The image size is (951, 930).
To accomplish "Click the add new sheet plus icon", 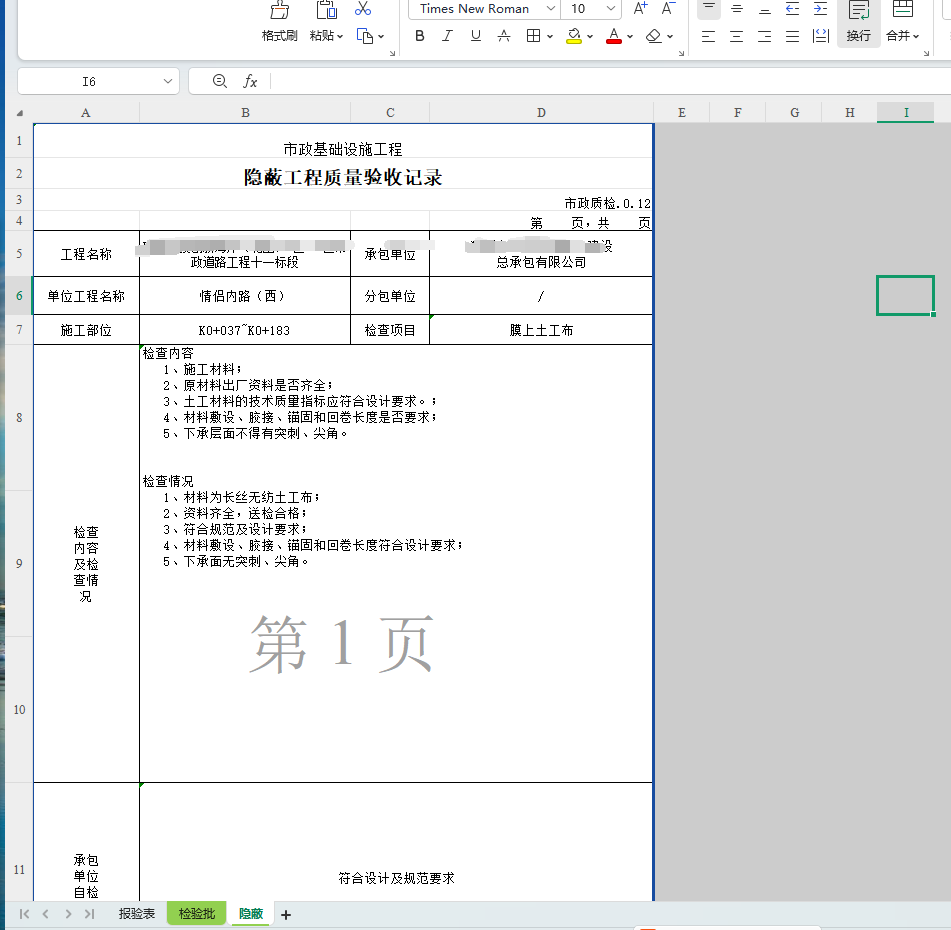I will [286, 914].
